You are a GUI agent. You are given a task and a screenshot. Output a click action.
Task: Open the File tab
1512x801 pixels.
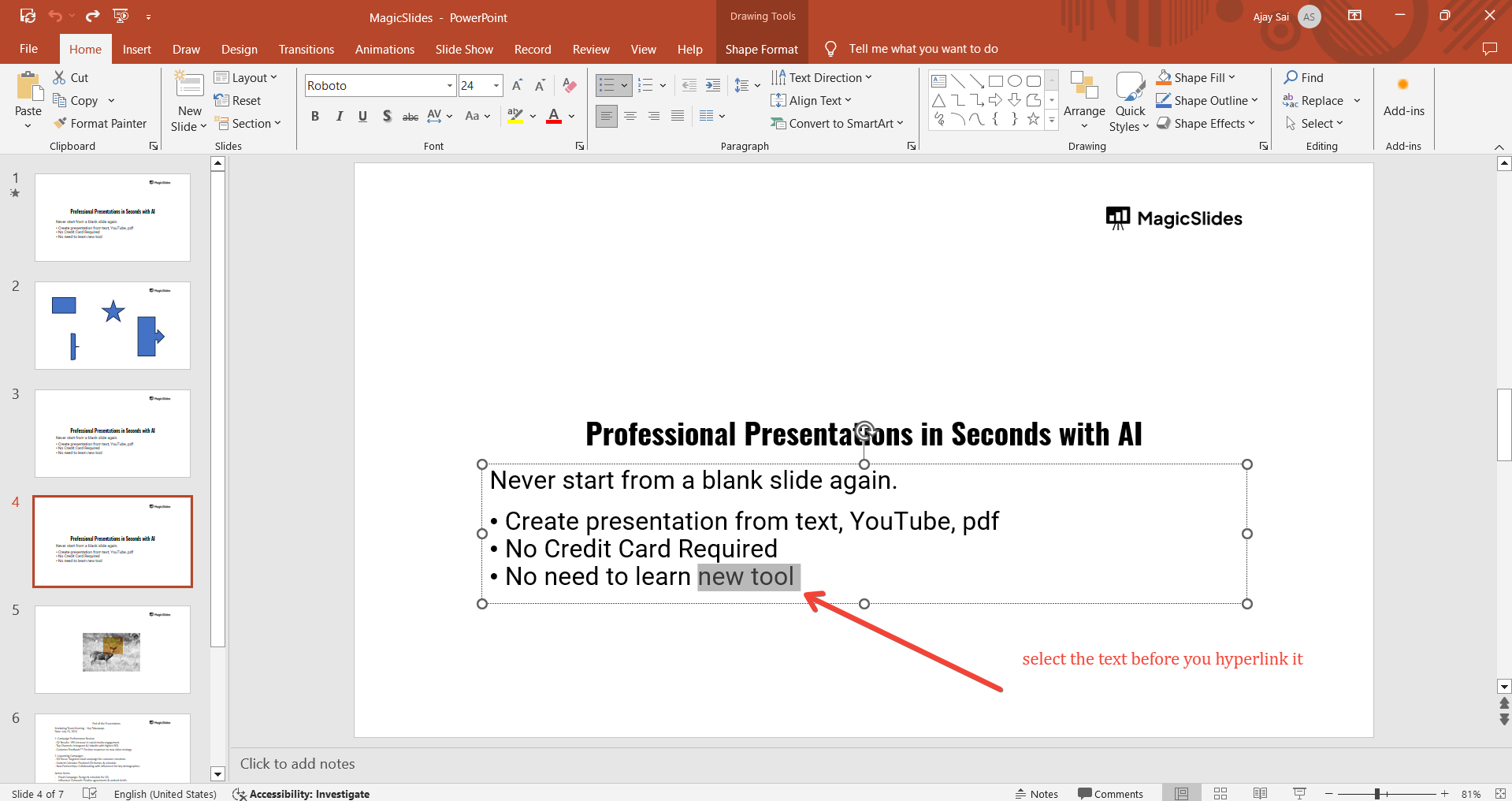tap(28, 49)
